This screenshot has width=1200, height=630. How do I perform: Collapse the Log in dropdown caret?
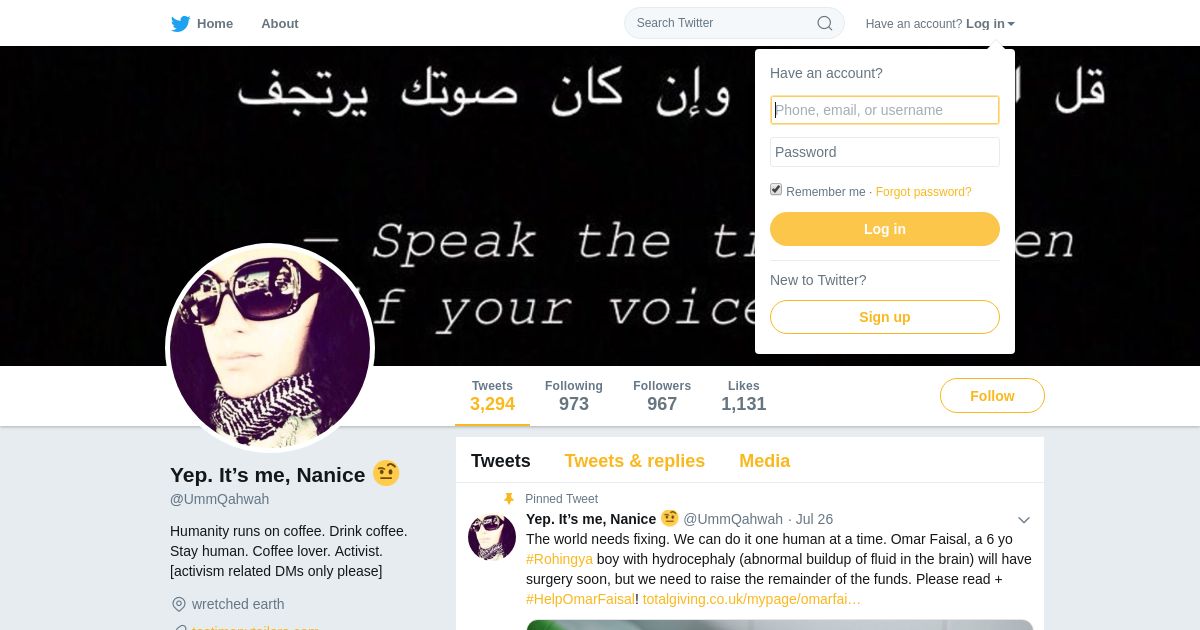pos(1011,24)
